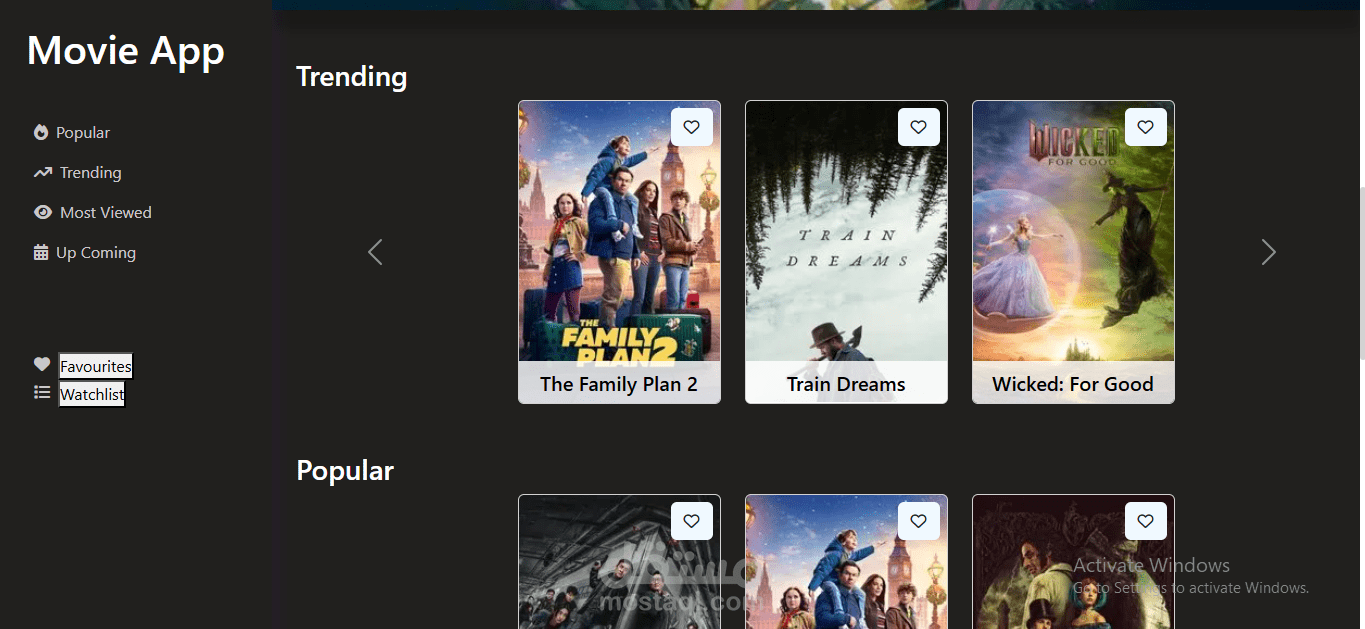This screenshot has width=1365, height=629.
Task: Favourite The Family Plan 2 in Trending
Action: pos(691,127)
